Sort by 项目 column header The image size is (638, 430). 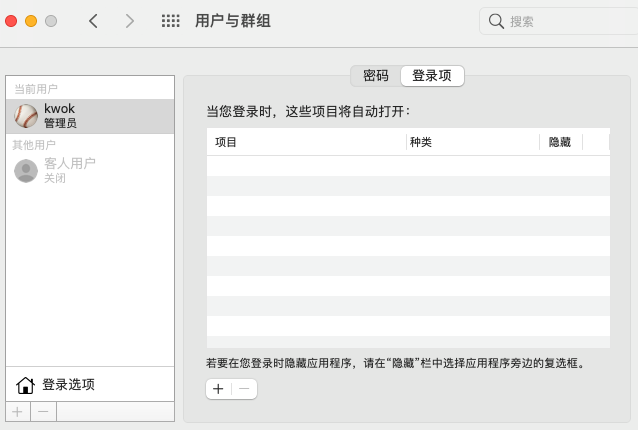300,142
